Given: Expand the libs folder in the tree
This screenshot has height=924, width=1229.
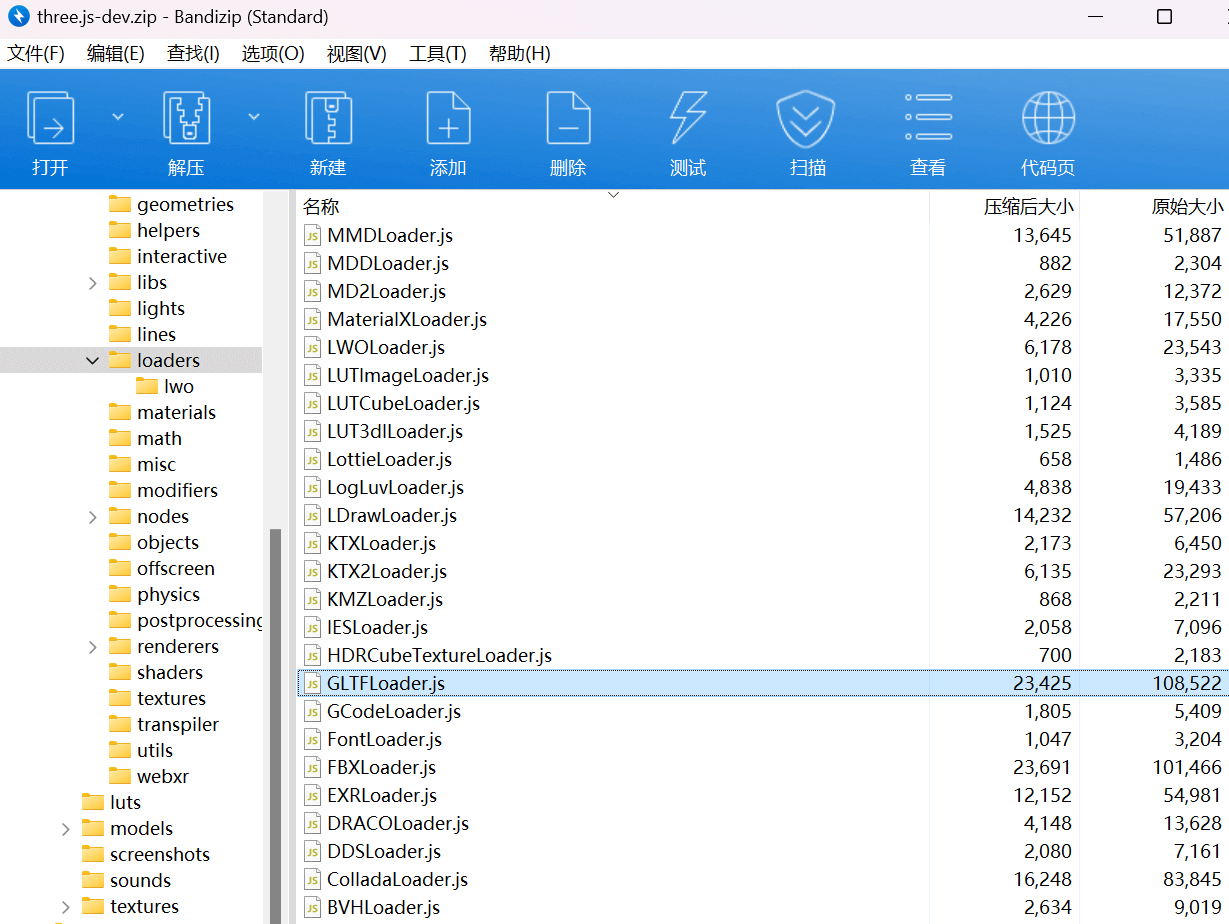Looking at the screenshot, I should pyautogui.click(x=93, y=283).
